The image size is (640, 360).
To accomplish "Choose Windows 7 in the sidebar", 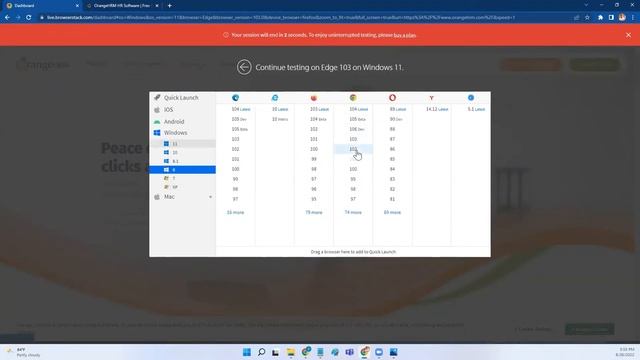I will (x=182, y=178).
